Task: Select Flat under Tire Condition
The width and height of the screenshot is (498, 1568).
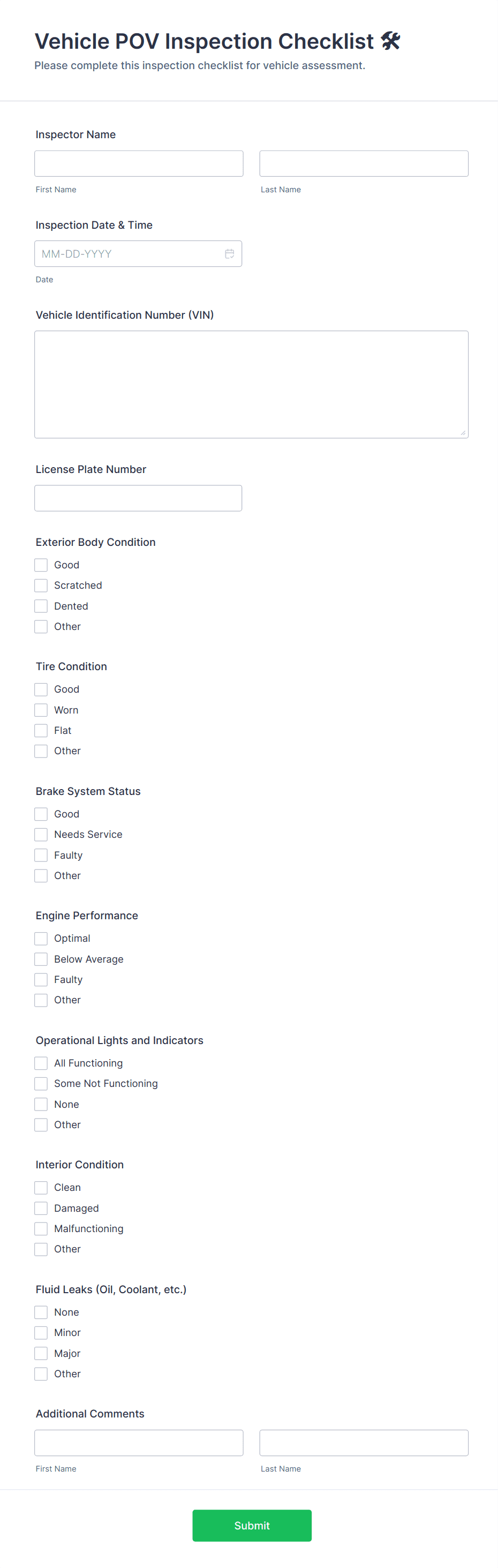Action: coord(41,731)
